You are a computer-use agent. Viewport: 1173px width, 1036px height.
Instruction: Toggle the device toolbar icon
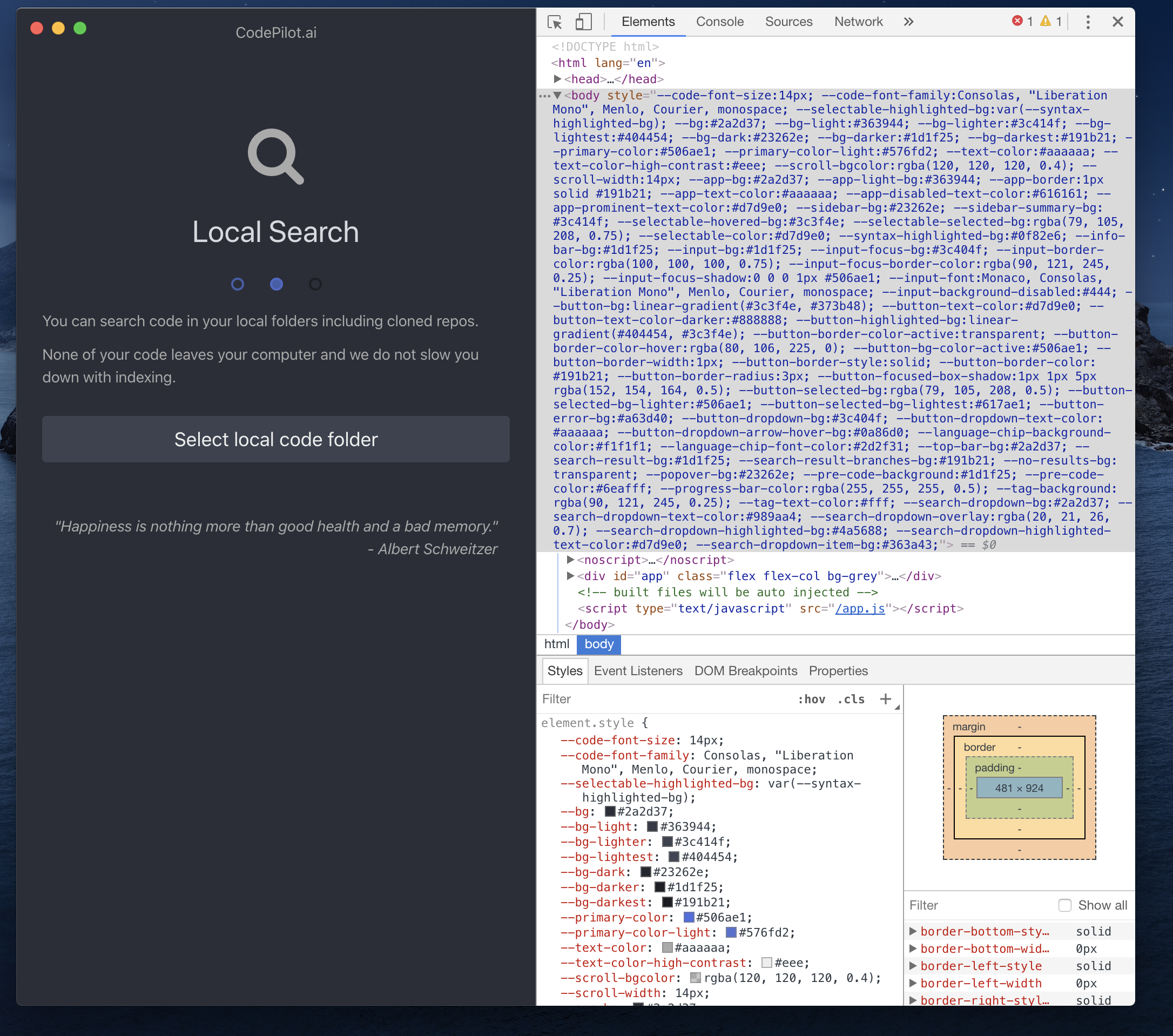584,22
